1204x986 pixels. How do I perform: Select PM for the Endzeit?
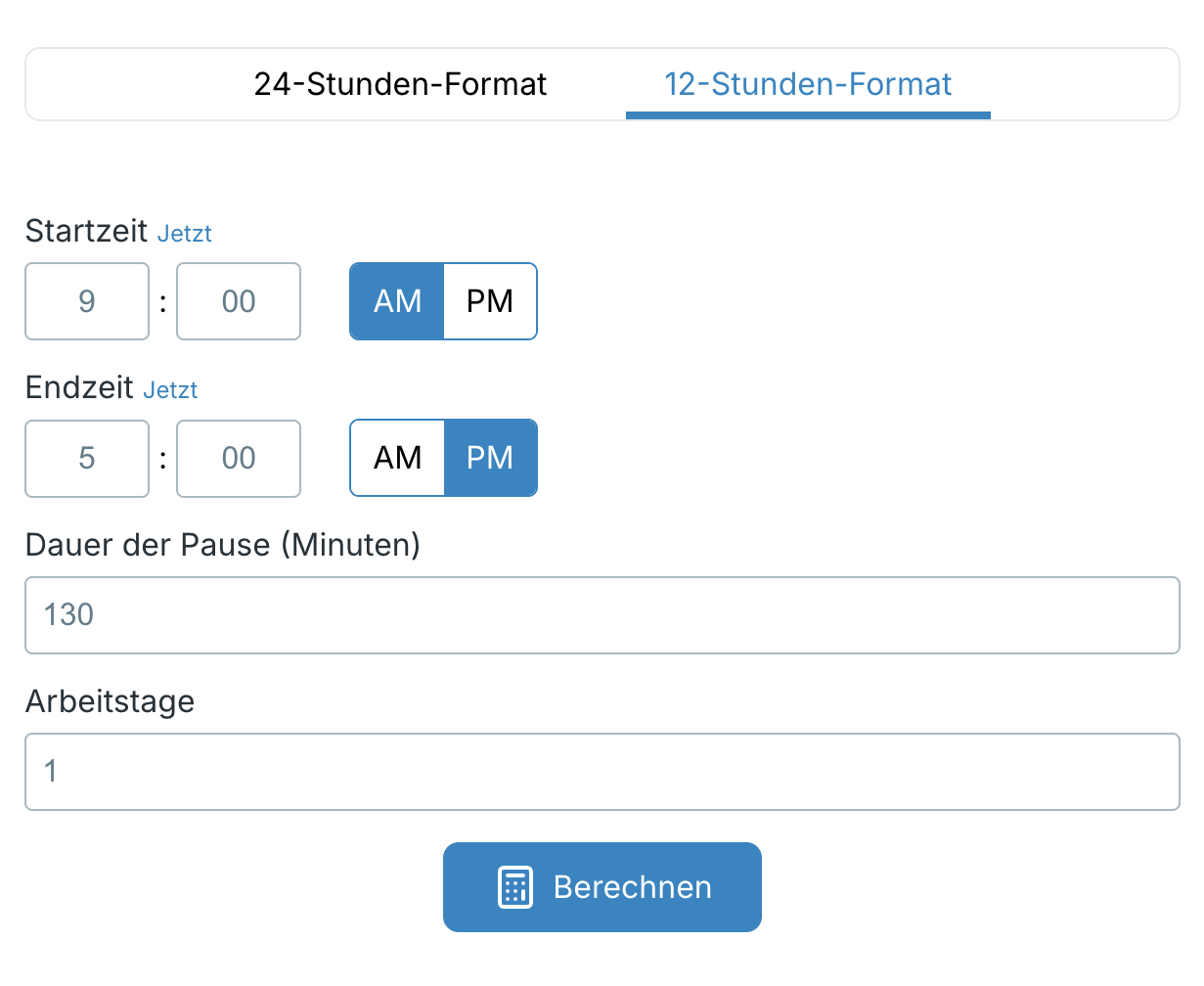click(490, 458)
